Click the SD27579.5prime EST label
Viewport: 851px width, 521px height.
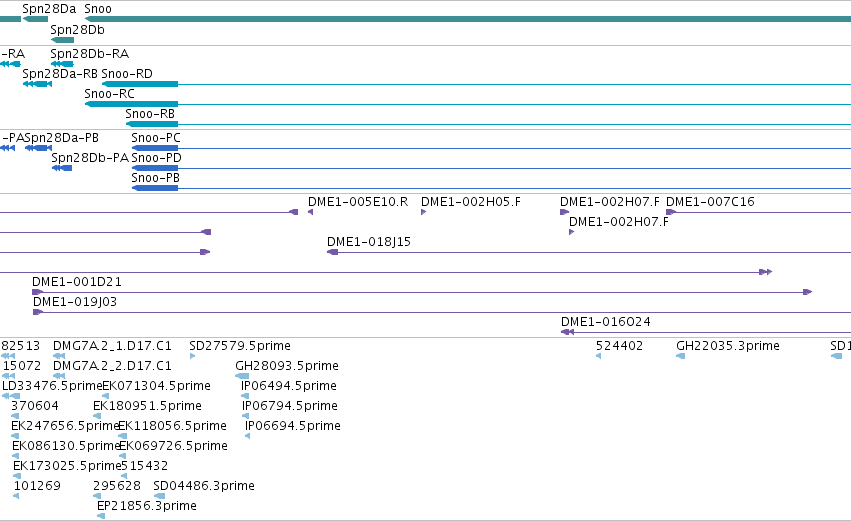tap(240, 346)
